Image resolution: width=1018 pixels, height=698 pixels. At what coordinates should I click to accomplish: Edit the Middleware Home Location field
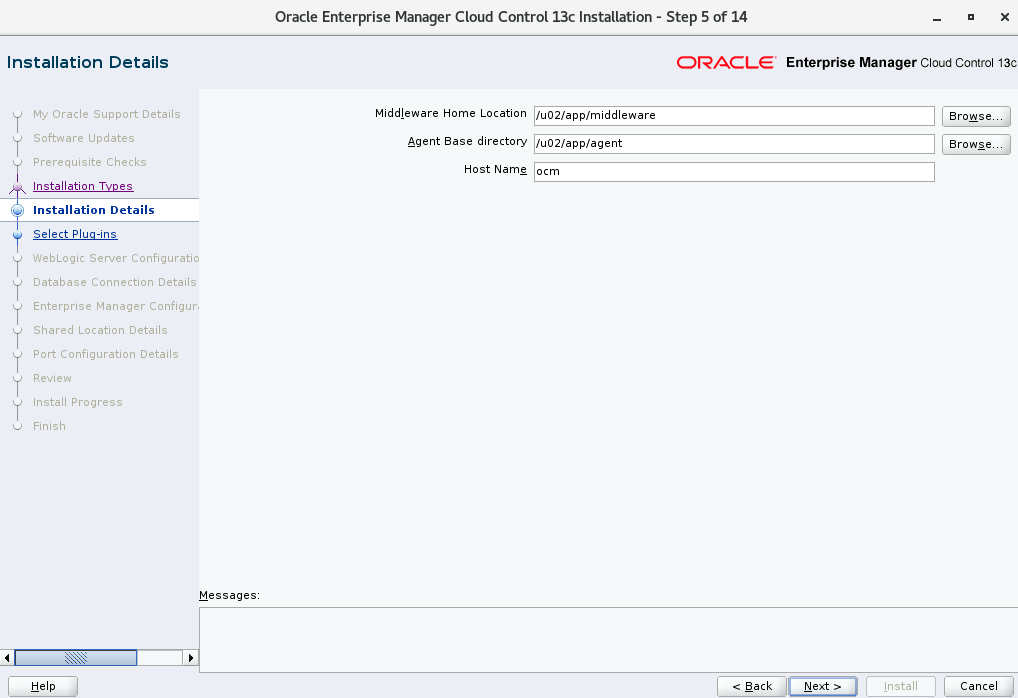pyautogui.click(x=734, y=116)
